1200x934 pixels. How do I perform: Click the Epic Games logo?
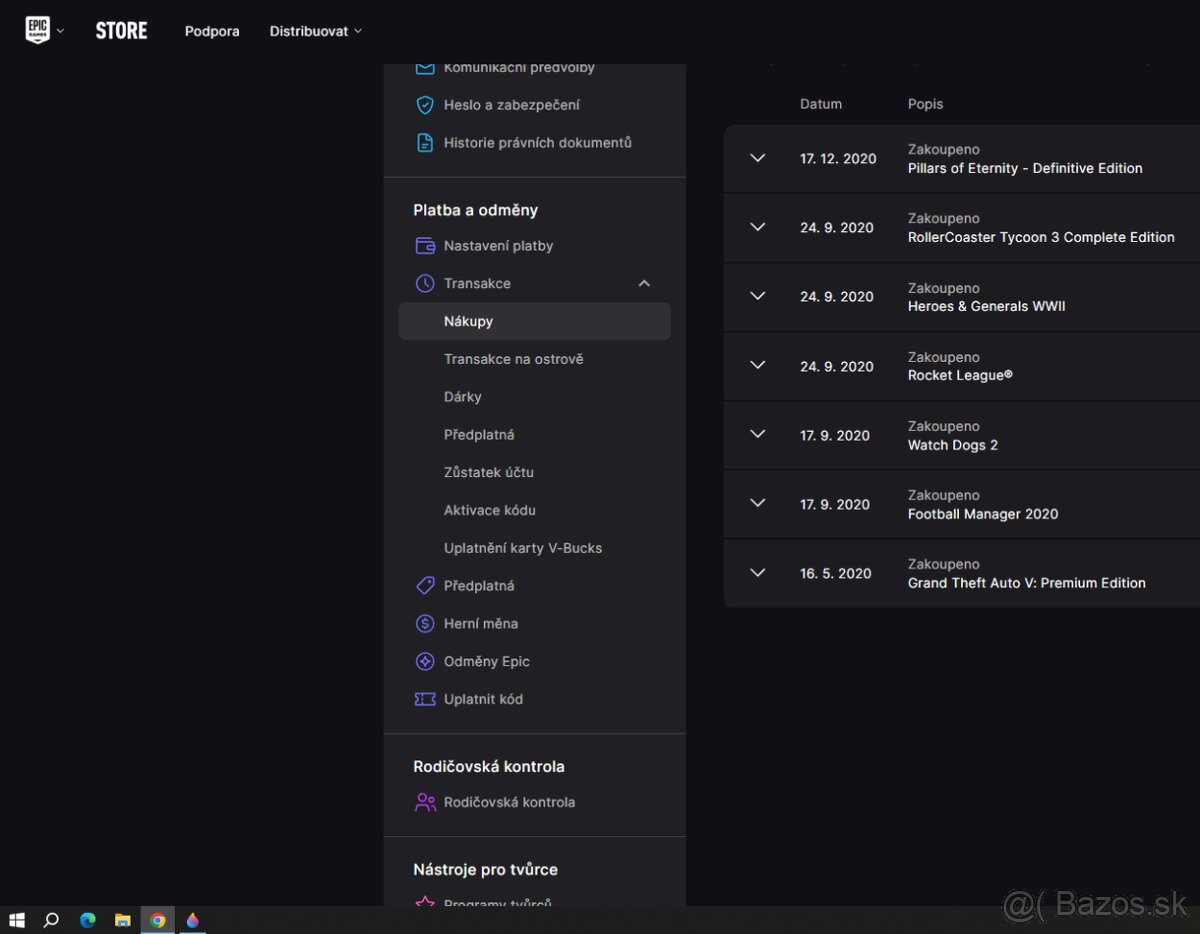[x=37, y=30]
